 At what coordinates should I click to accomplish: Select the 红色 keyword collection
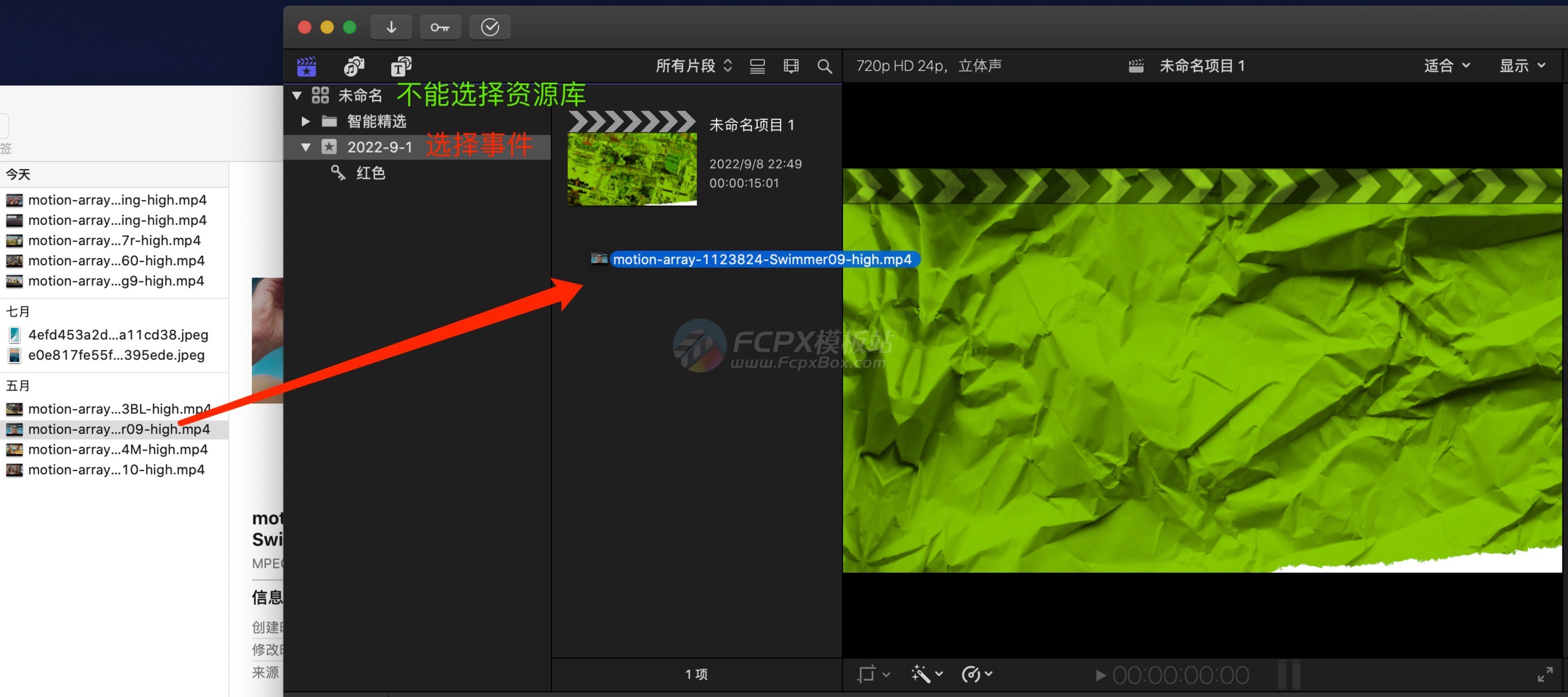point(370,173)
